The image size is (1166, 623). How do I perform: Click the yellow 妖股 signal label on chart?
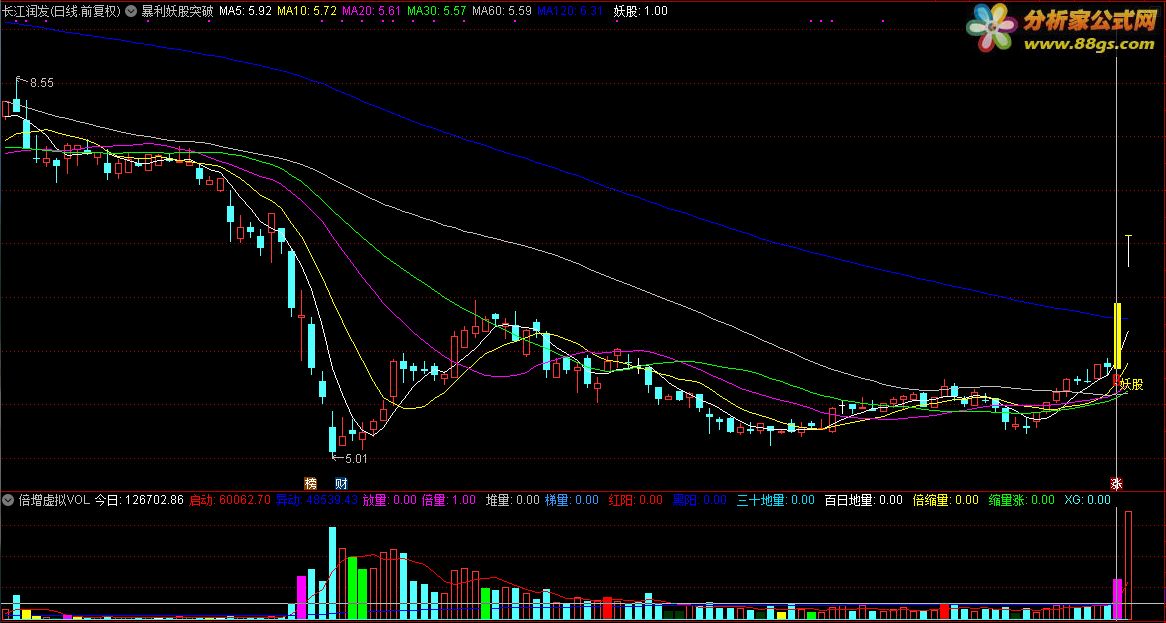1132,384
